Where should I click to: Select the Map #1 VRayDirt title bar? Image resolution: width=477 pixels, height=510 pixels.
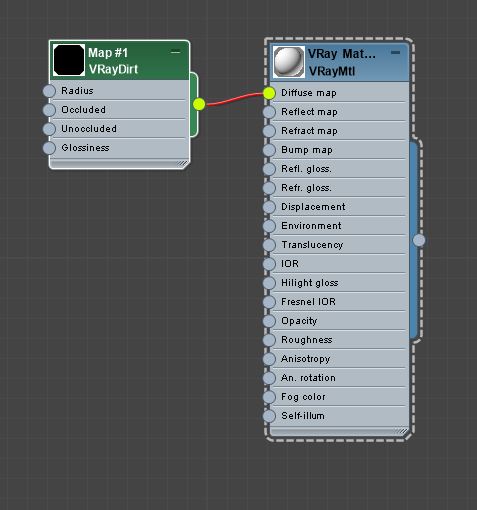119,60
